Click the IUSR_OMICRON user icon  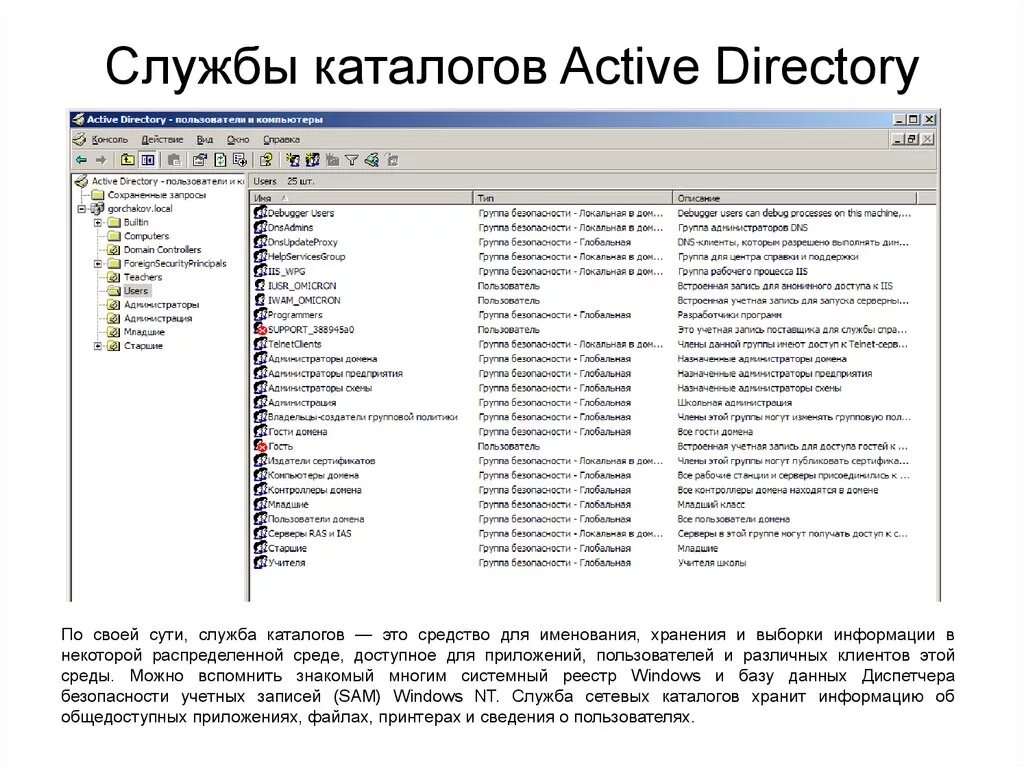pos(260,286)
